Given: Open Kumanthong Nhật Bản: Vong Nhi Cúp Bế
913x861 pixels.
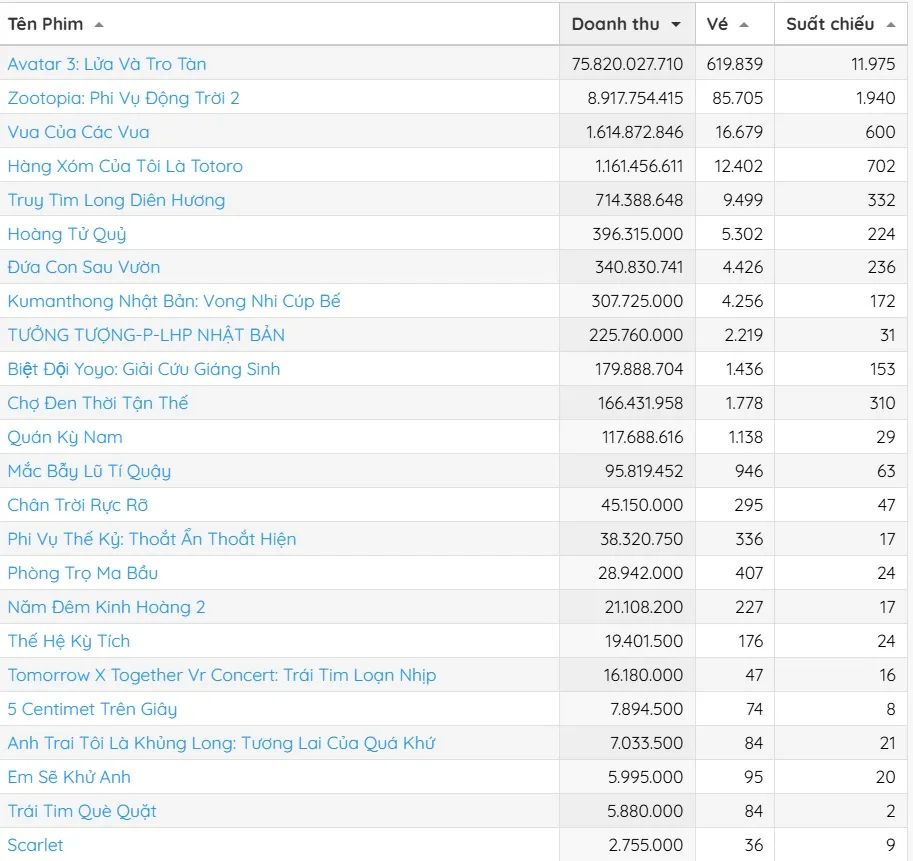Looking at the screenshot, I should click(174, 301).
